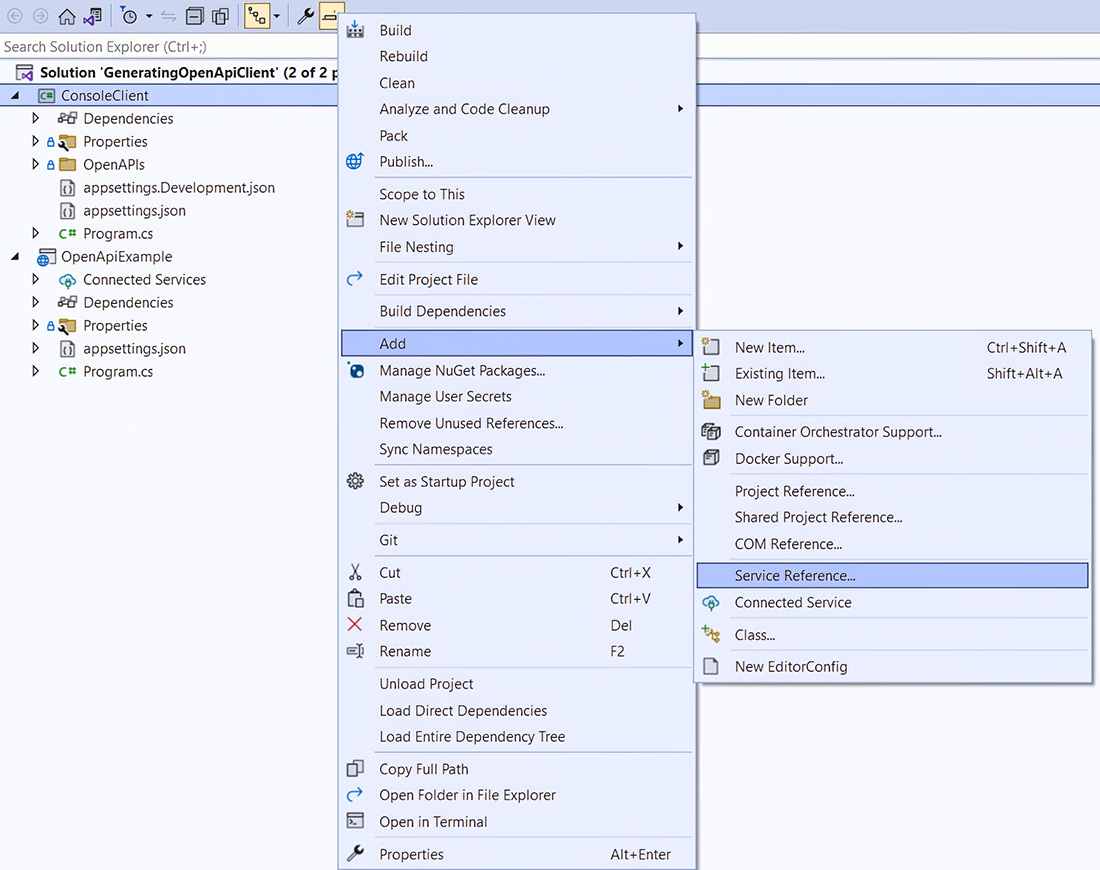
Task: Open the Git submenu
Action: (x=516, y=540)
